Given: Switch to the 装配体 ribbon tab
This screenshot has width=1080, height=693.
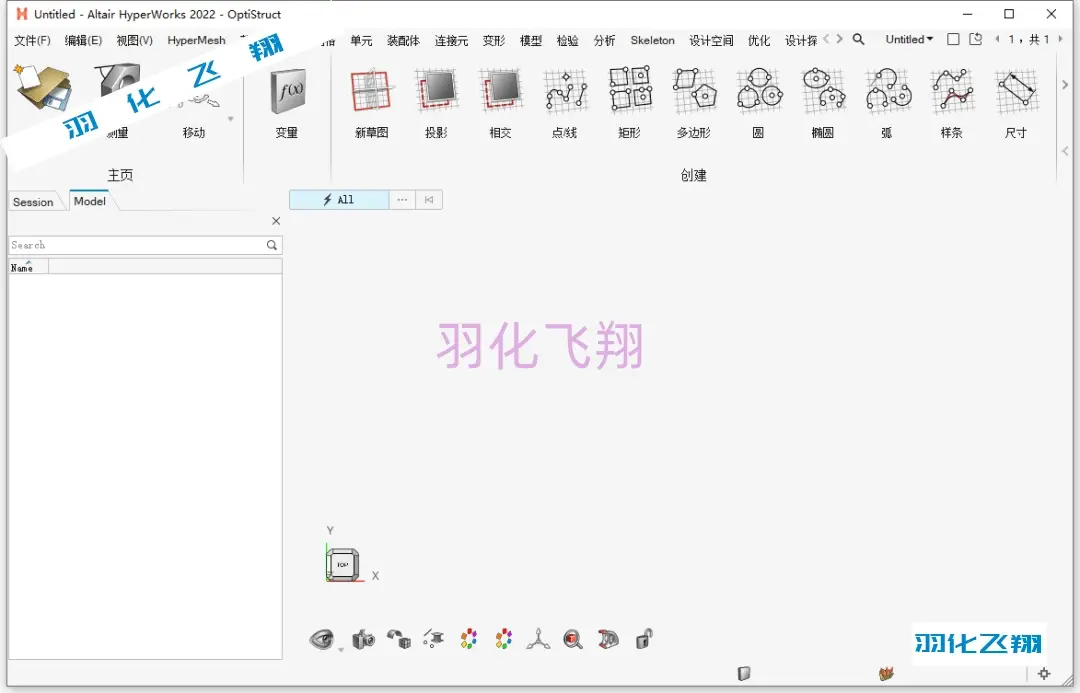Looking at the screenshot, I should coord(403,41).
